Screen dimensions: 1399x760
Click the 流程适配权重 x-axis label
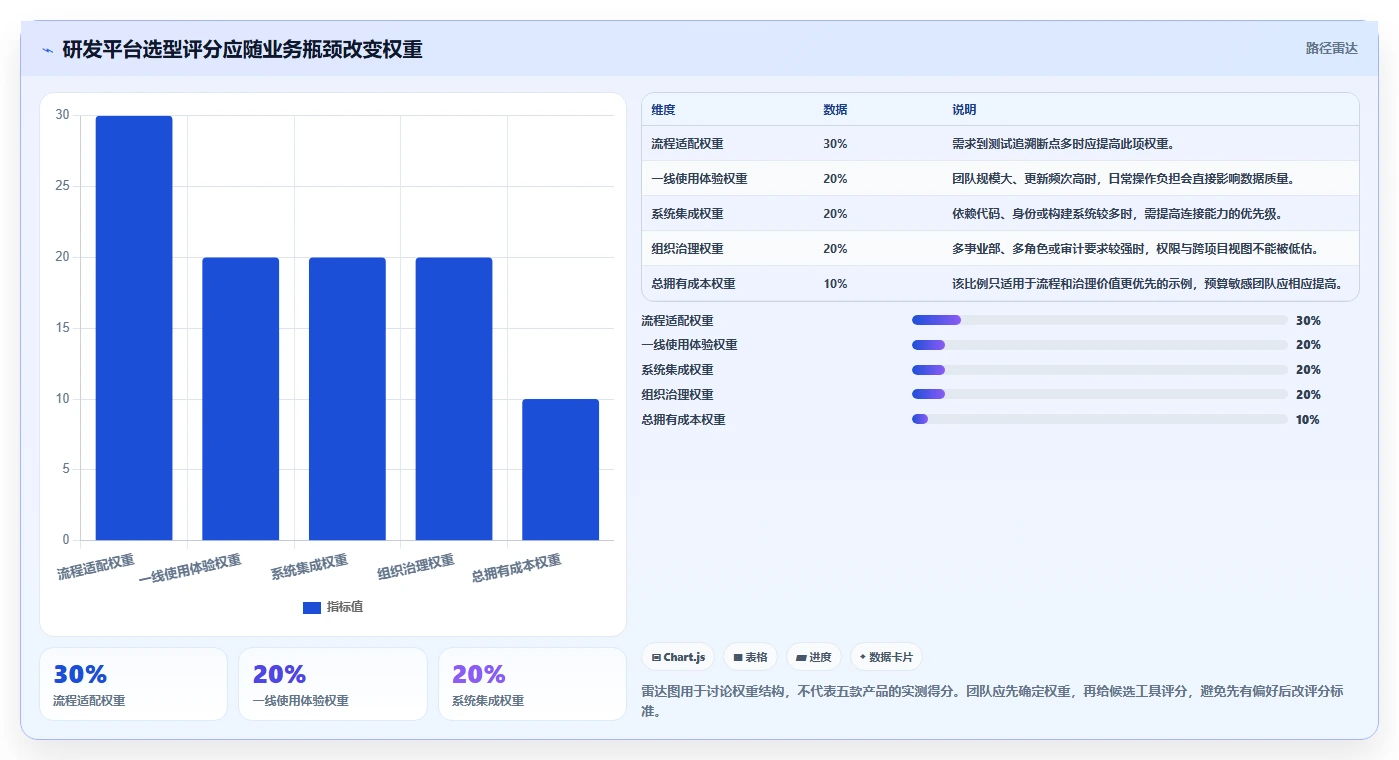click(96, 567)
